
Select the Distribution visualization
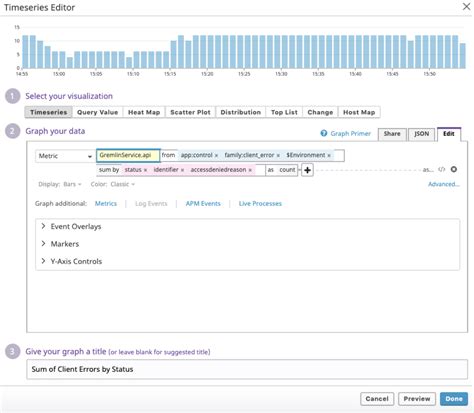(241, 112)
